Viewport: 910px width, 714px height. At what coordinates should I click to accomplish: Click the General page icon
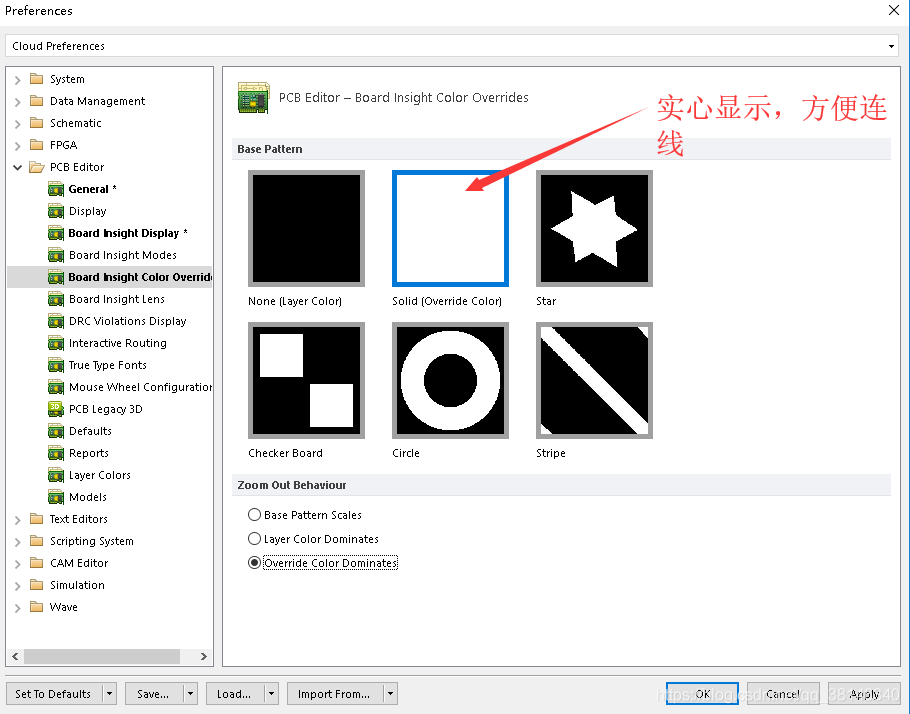[x=56, y=189]
